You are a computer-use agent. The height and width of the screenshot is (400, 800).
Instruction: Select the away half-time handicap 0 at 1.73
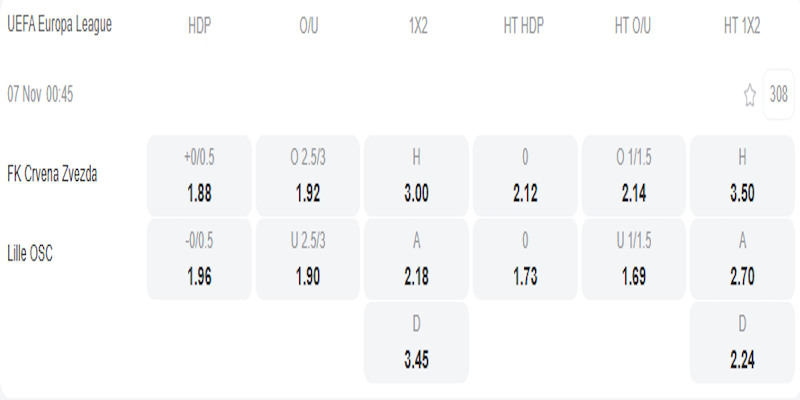tap(525, 258)
